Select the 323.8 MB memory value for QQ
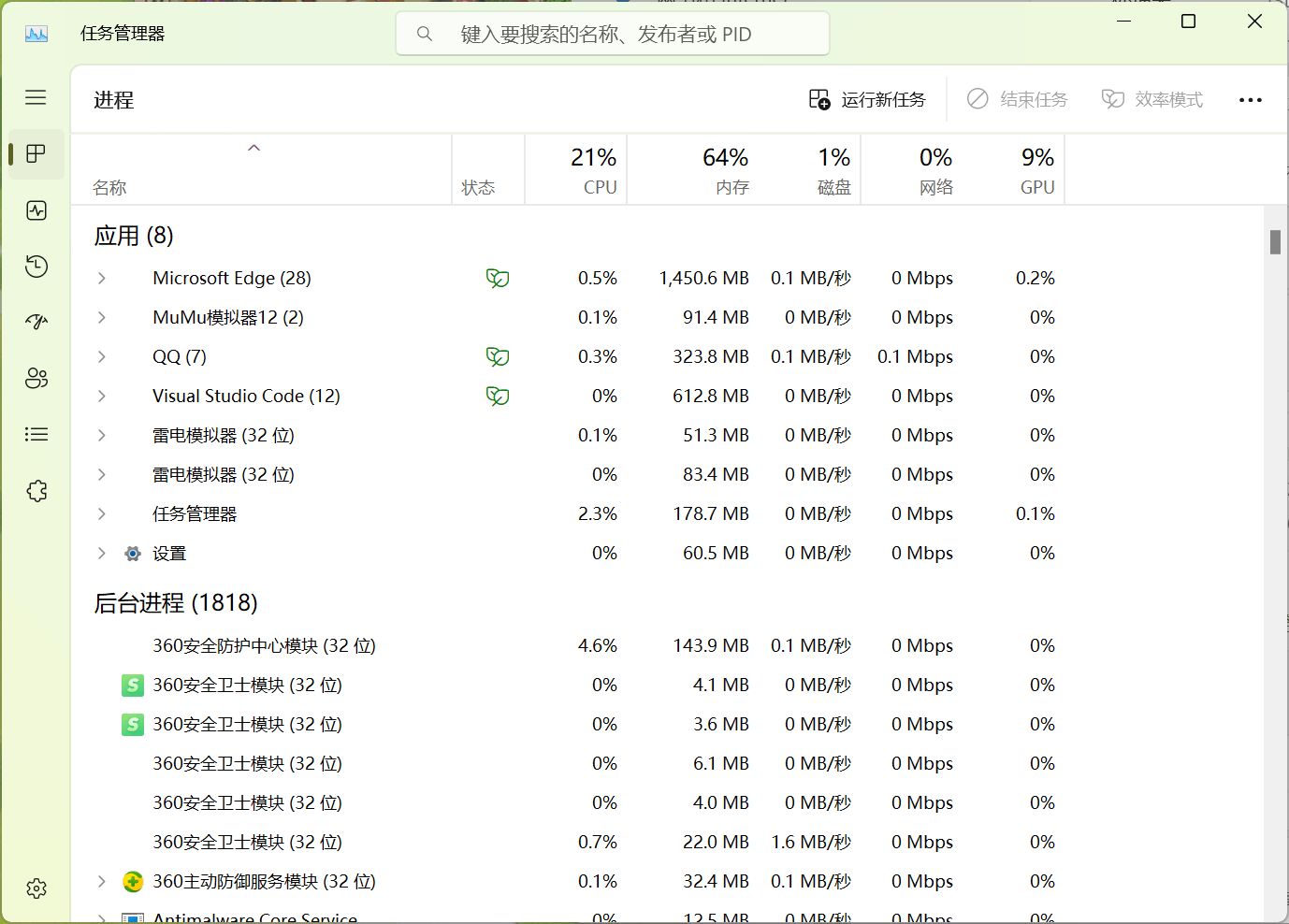 711,357
